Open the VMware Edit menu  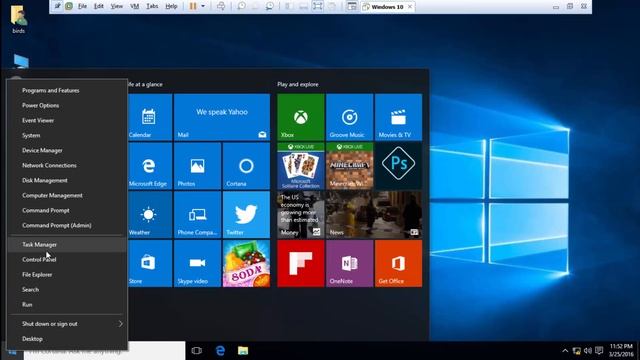pos(99,6)
